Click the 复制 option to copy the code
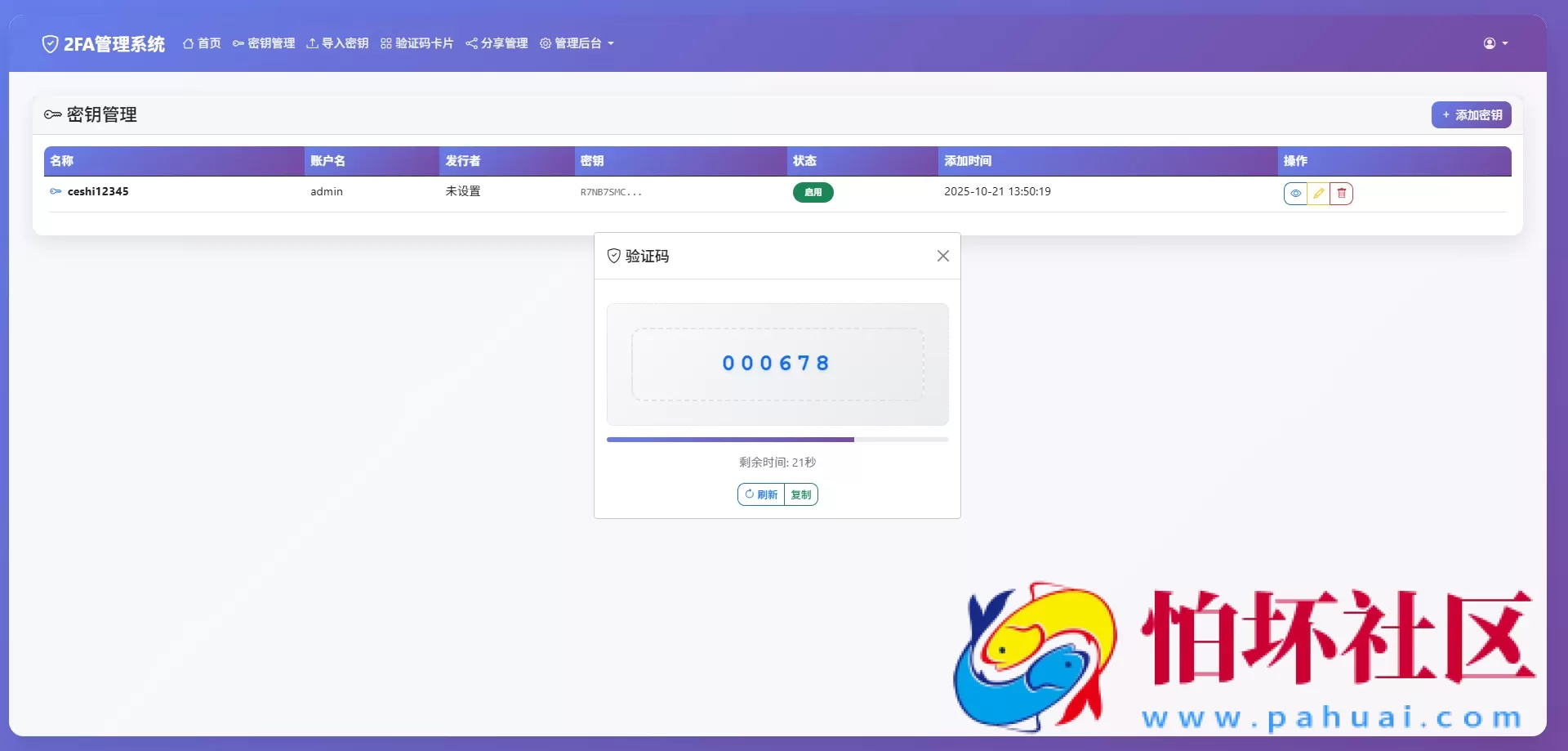This screenshot has height=751, width=1568. [x=801, y=494]
